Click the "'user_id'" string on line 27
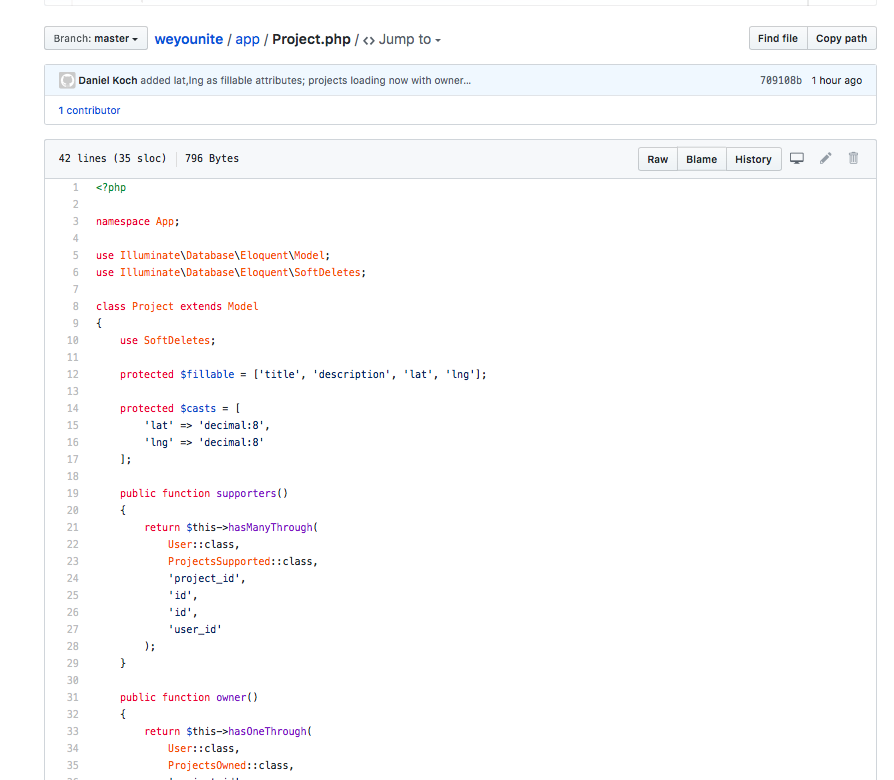This screenshot has height=780, width=894. click(194, 629)
